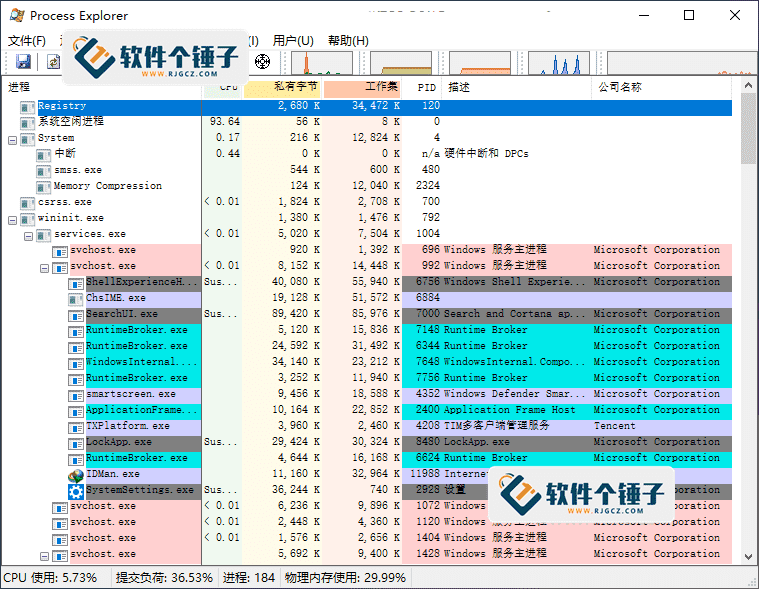This screenshot has height=589, width=759.
Task: Click the '提交负荷: 36.53%' status entry
Action: tap(164, 577)
